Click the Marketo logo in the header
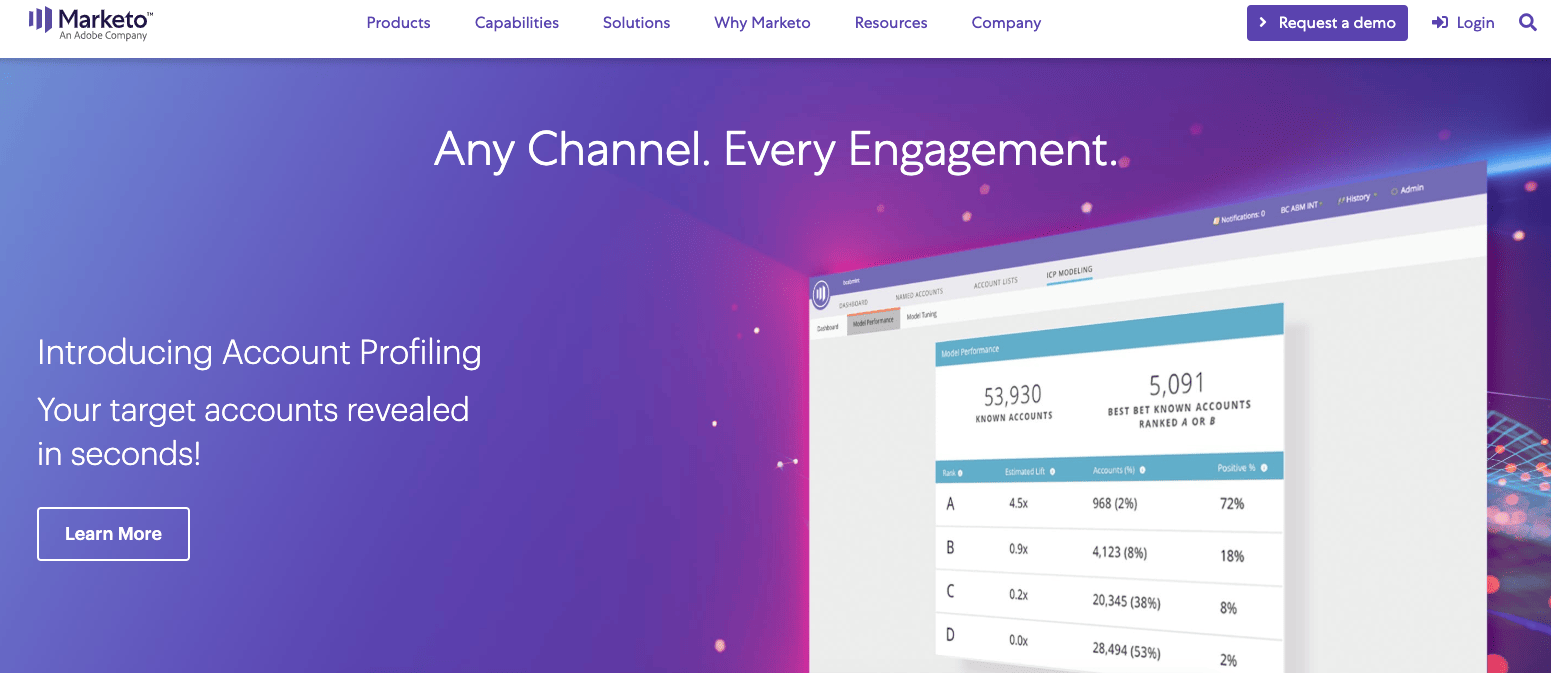 pyautogui.click(x=90, y=23)
